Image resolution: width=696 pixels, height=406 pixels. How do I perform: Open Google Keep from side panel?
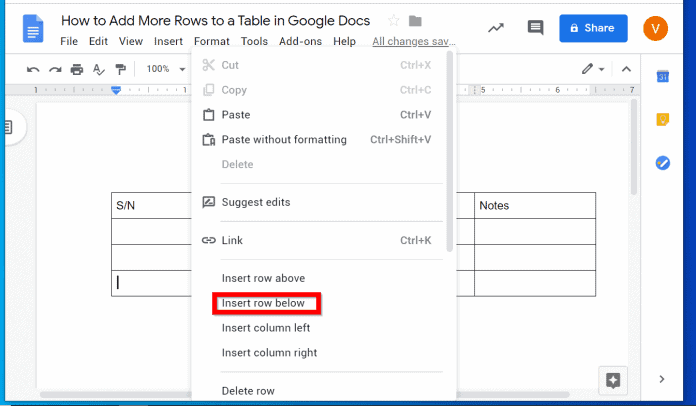coord(662,119)
